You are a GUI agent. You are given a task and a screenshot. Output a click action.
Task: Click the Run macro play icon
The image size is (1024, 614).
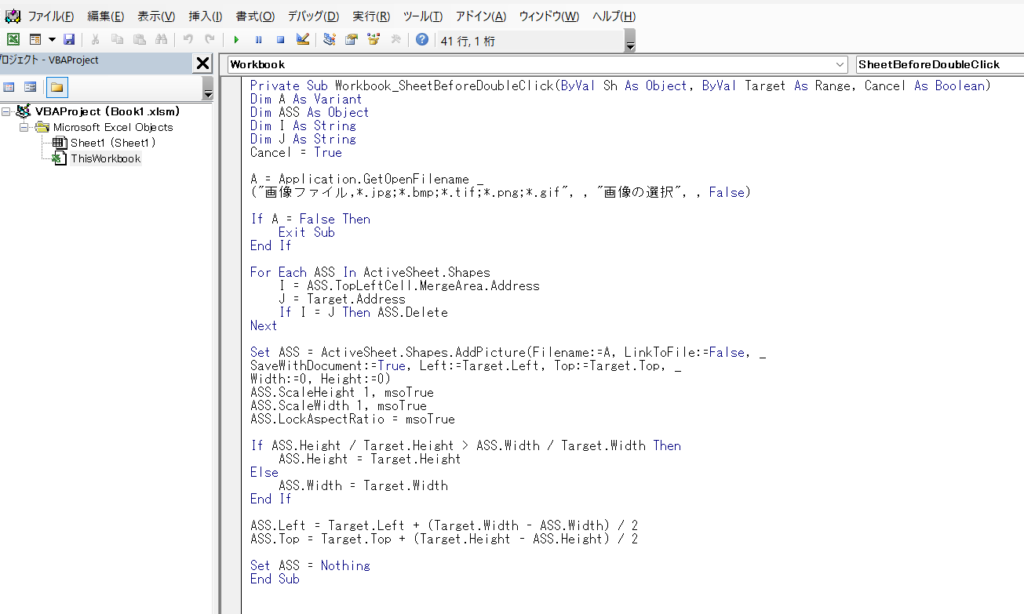(236, 39)
